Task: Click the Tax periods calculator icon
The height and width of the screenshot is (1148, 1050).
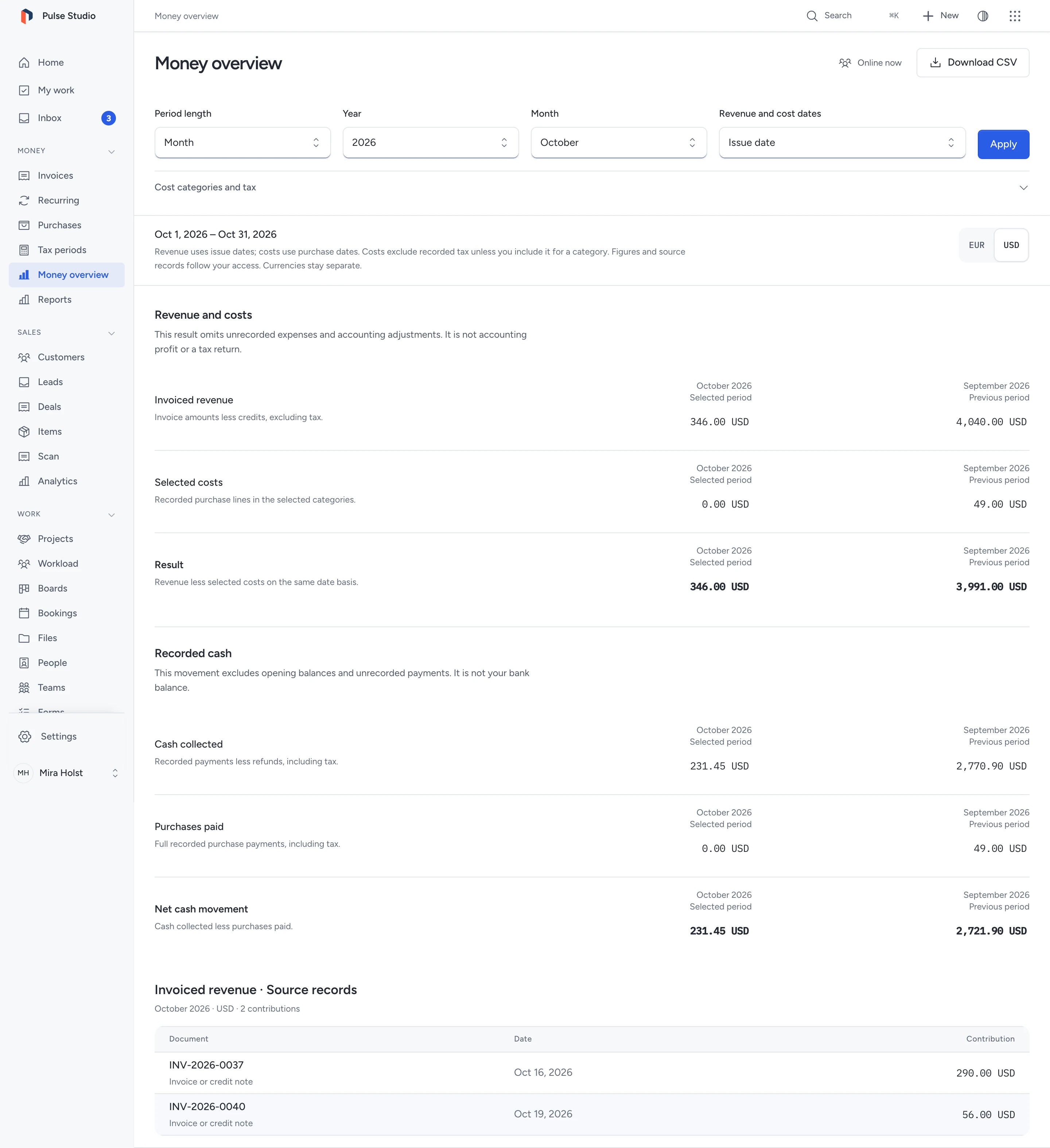Action: click(x=24, y=250)
